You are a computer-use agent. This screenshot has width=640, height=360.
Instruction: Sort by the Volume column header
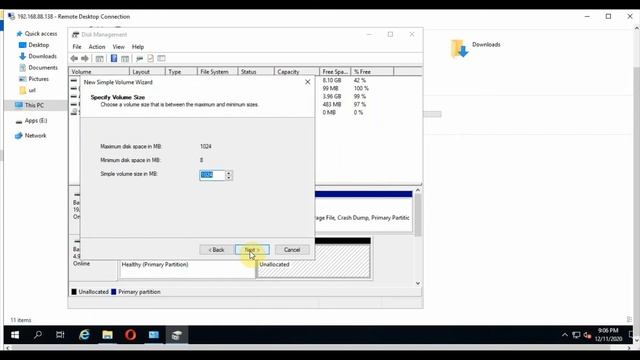tap(99, 71)
